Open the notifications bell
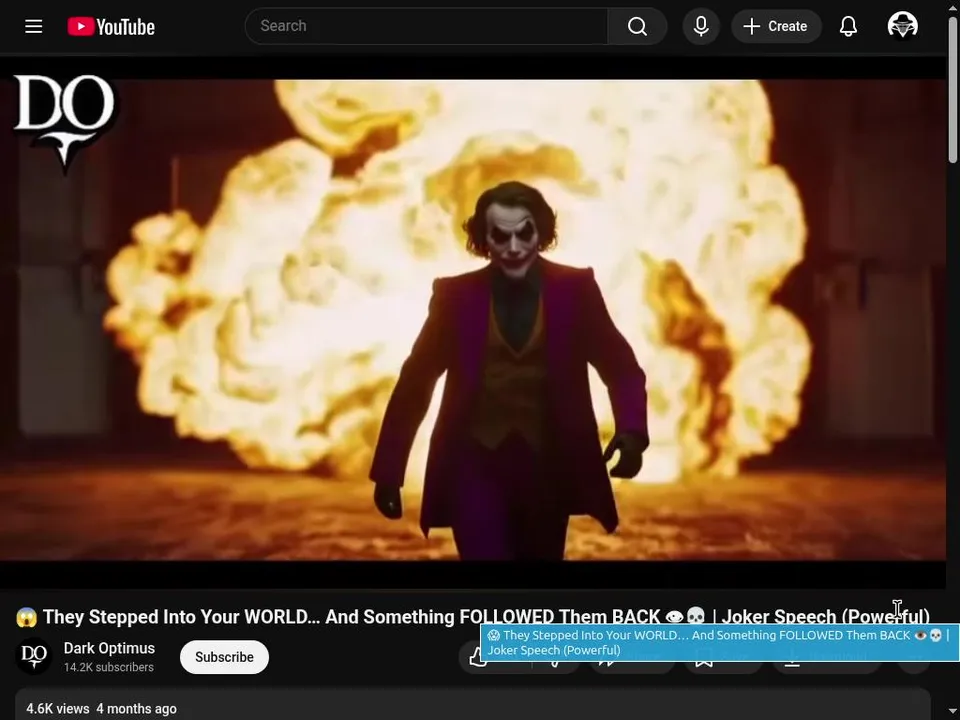960x720 pixels. click(x=848, y=26)
